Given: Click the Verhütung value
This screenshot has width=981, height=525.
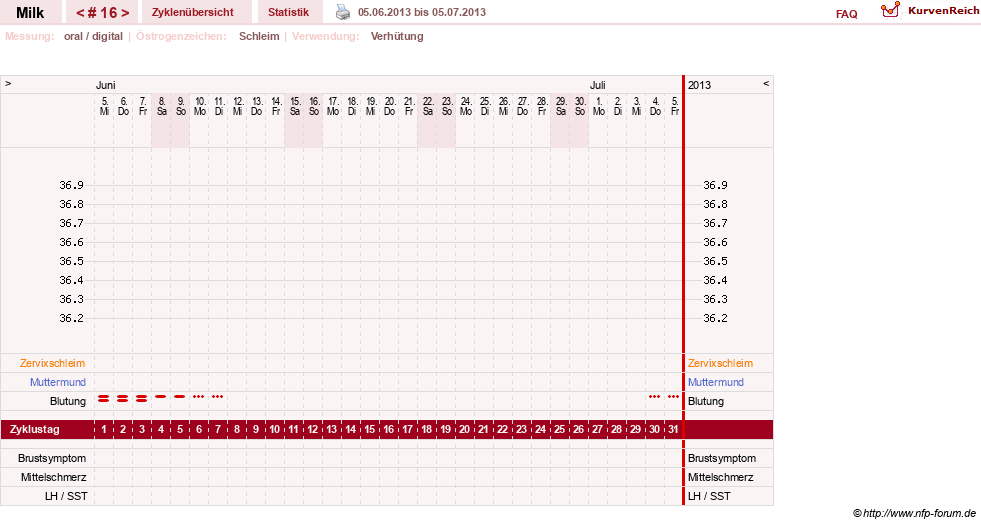Looking at the screenshot, I should click(x=397, y=36).
